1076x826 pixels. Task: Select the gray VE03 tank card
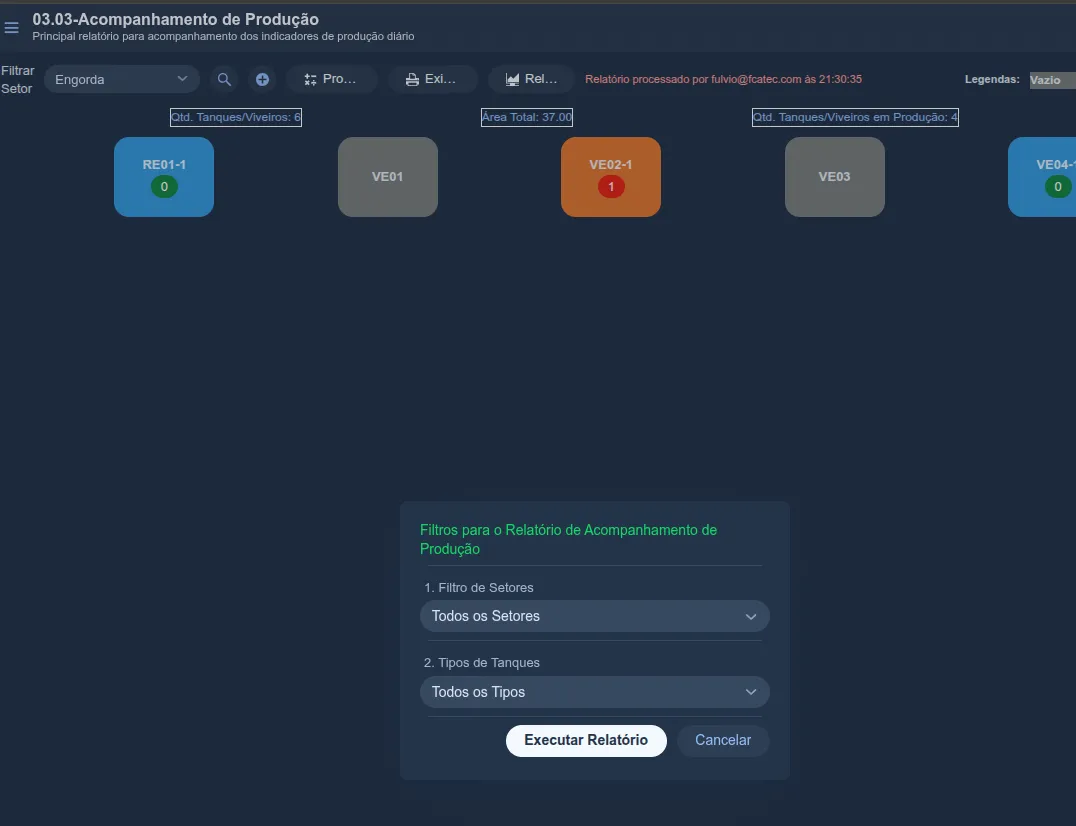point(834,177)
